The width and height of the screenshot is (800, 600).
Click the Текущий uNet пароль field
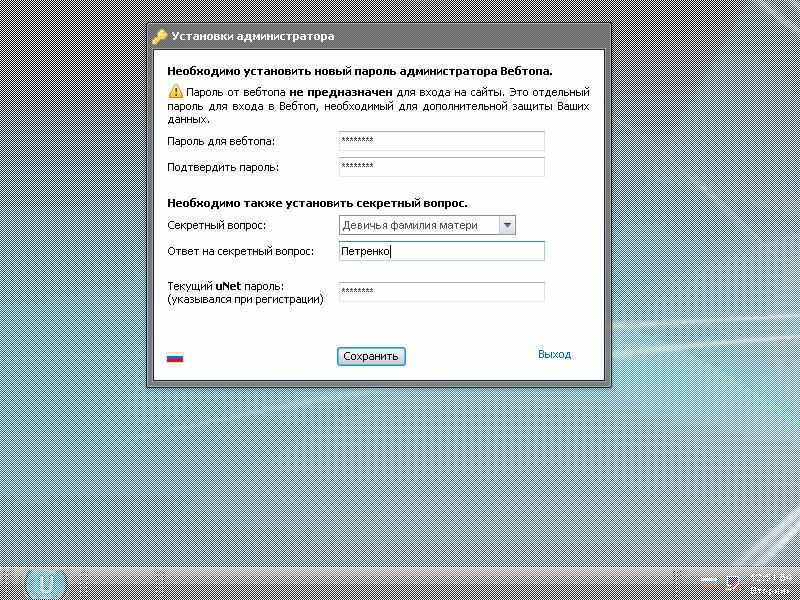pos(441,291)
